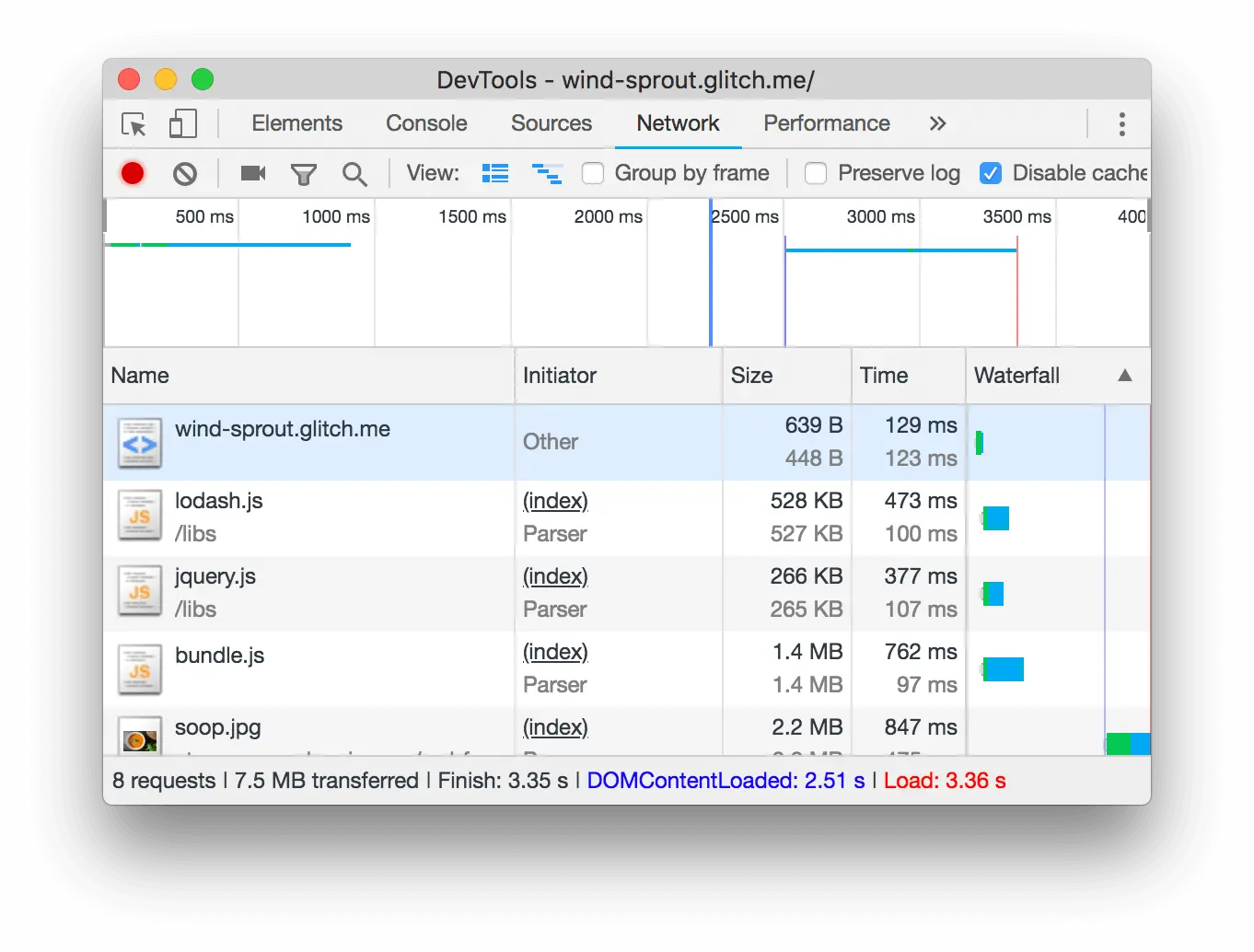Image resolution: width=1254 pixels, height=952 pixels.
Task: Sort by the Time column header
Action: coord(908,376)
